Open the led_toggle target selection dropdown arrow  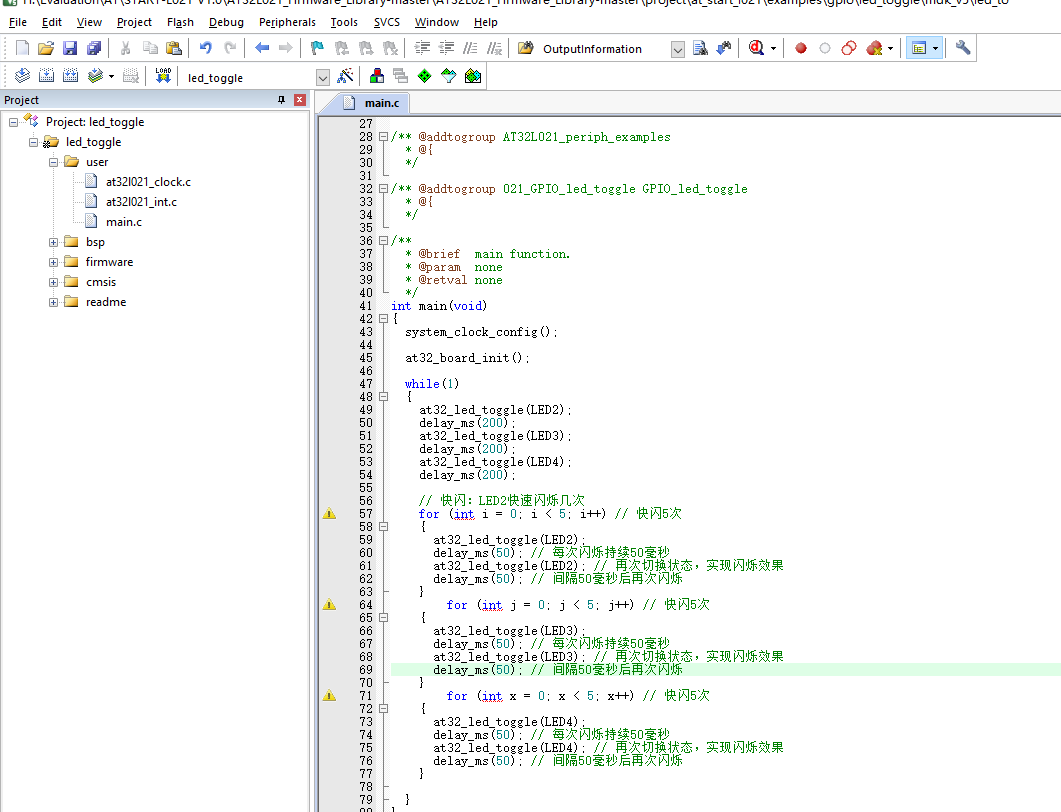323,77
